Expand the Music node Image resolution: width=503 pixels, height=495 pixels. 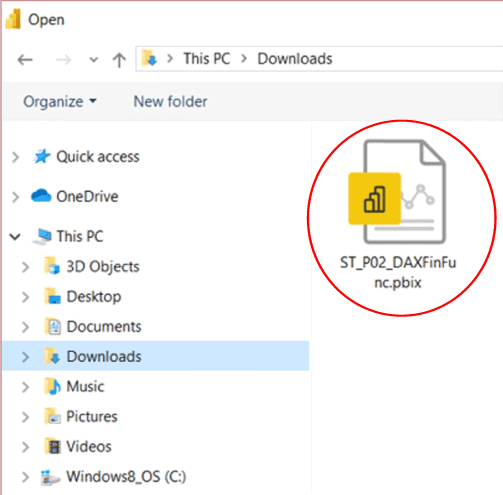coord(25,387)
